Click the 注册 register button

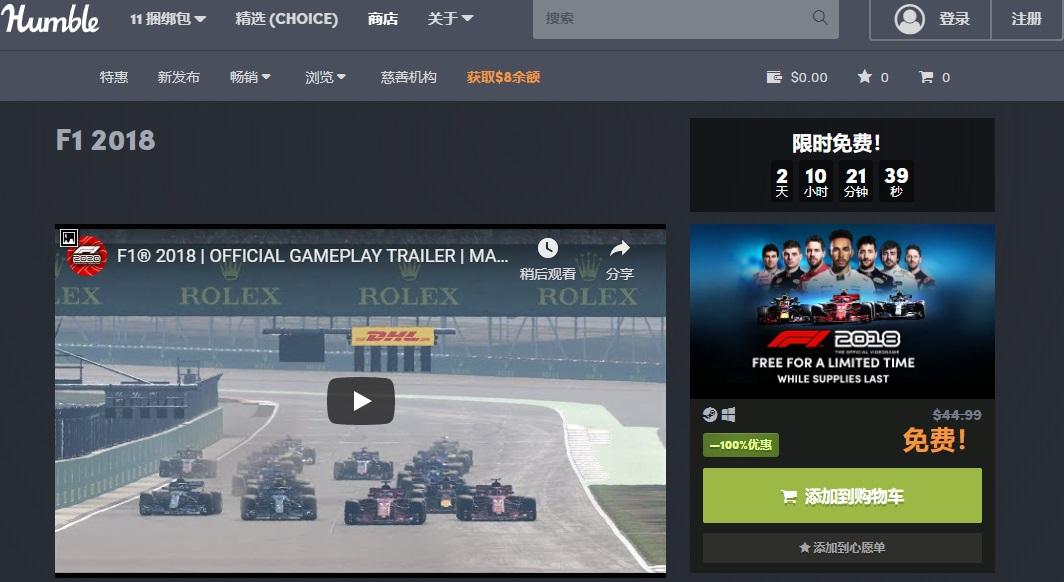[1026, 19]
